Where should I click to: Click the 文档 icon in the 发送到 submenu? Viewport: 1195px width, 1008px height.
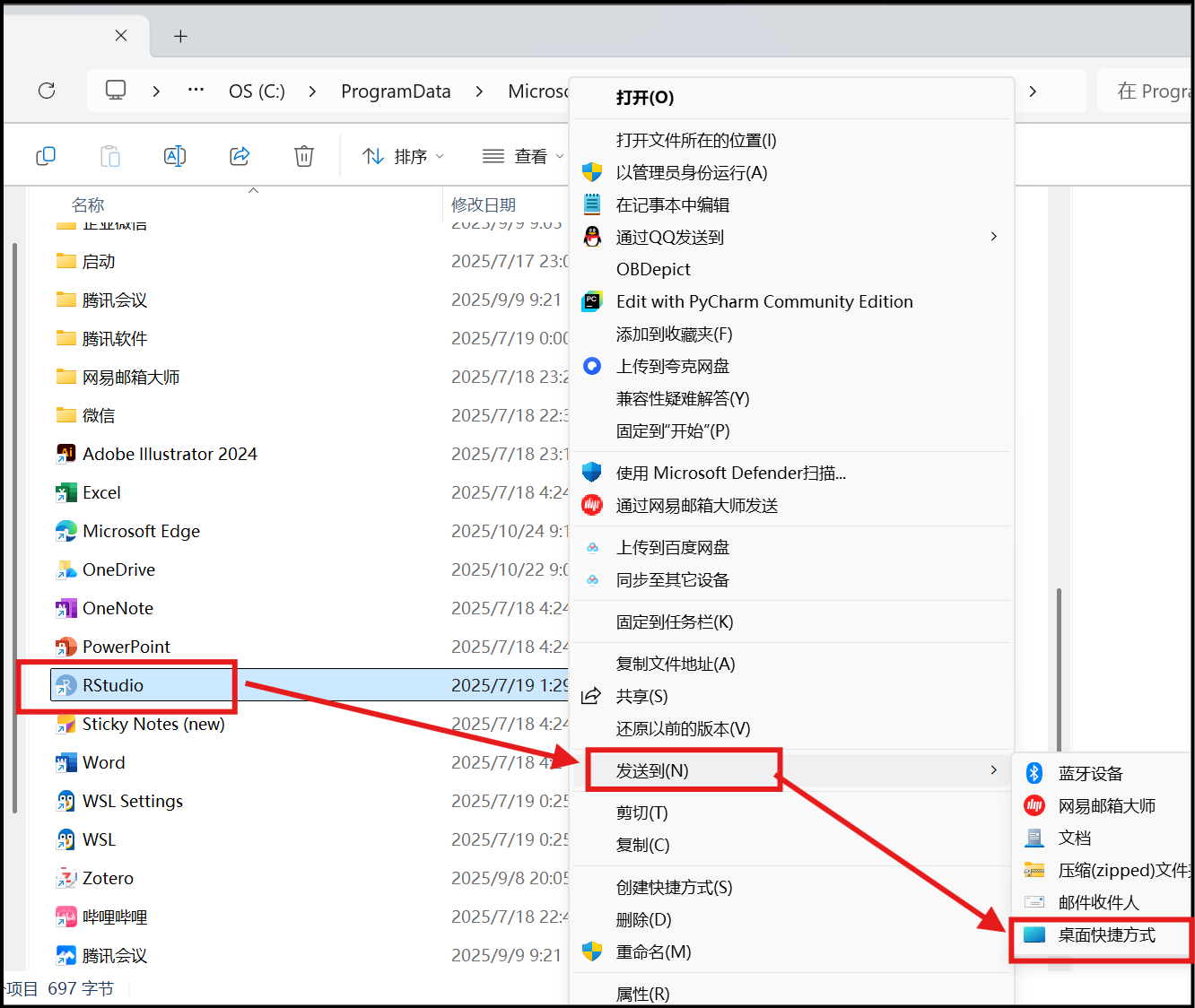point(1034,838)
